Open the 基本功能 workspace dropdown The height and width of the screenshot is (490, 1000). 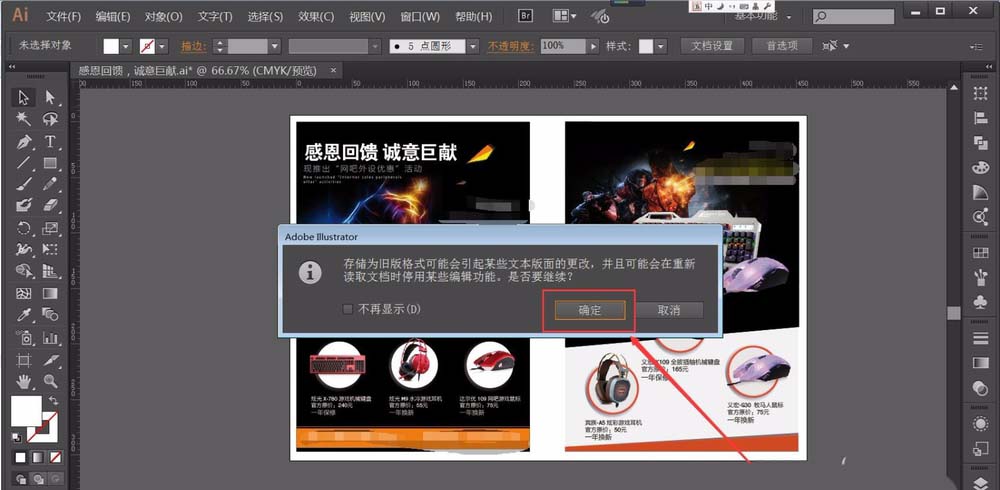pos(788,17)
